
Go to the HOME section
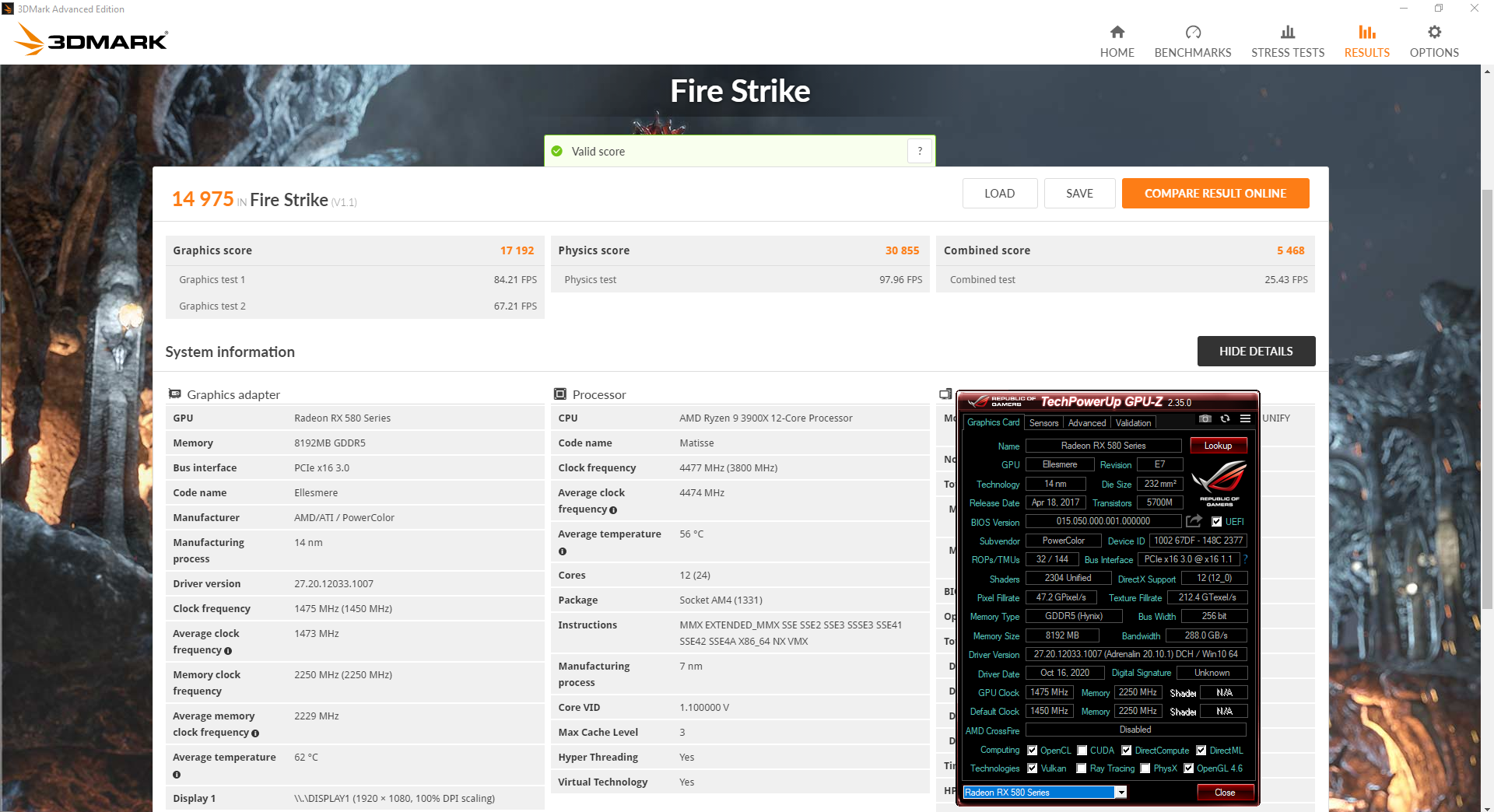pyautogui.click(x=1117, y=41)
